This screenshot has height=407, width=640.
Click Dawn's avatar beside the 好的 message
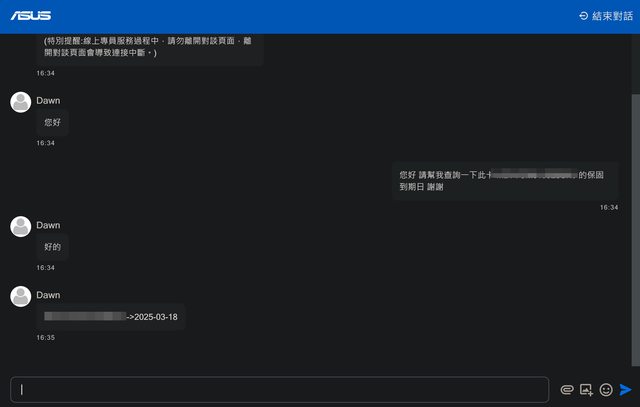pos(20,226)
